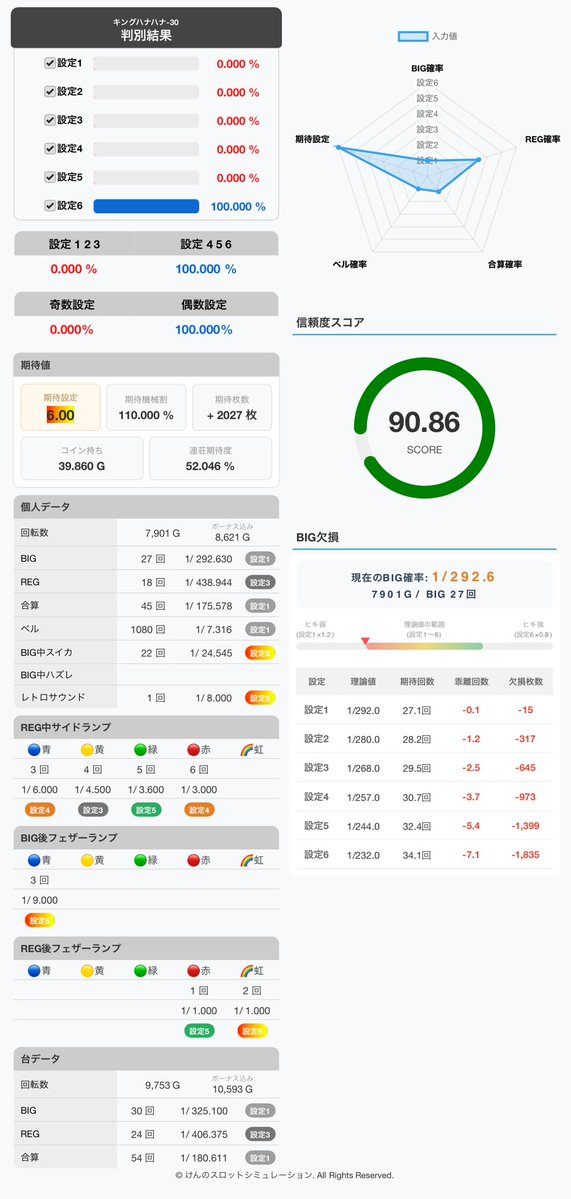Click 設定3 badge in 台データ REG row
Viewport: 571px width, 1199px height.
(261, 1134)
